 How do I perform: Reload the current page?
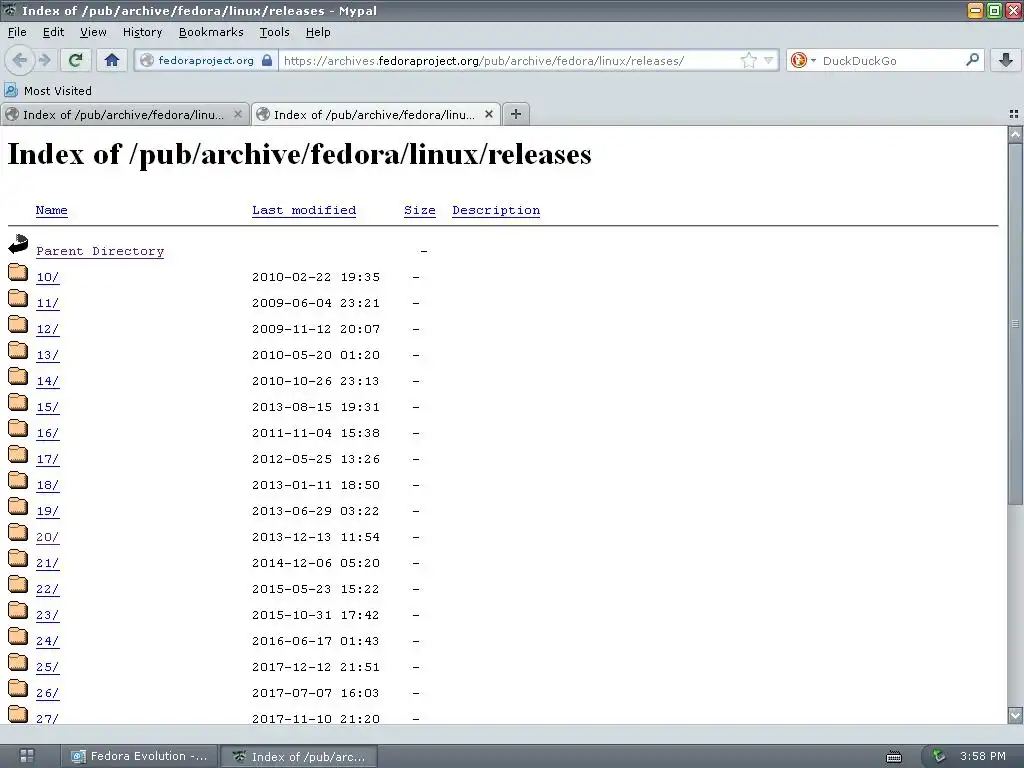[75, 61]
